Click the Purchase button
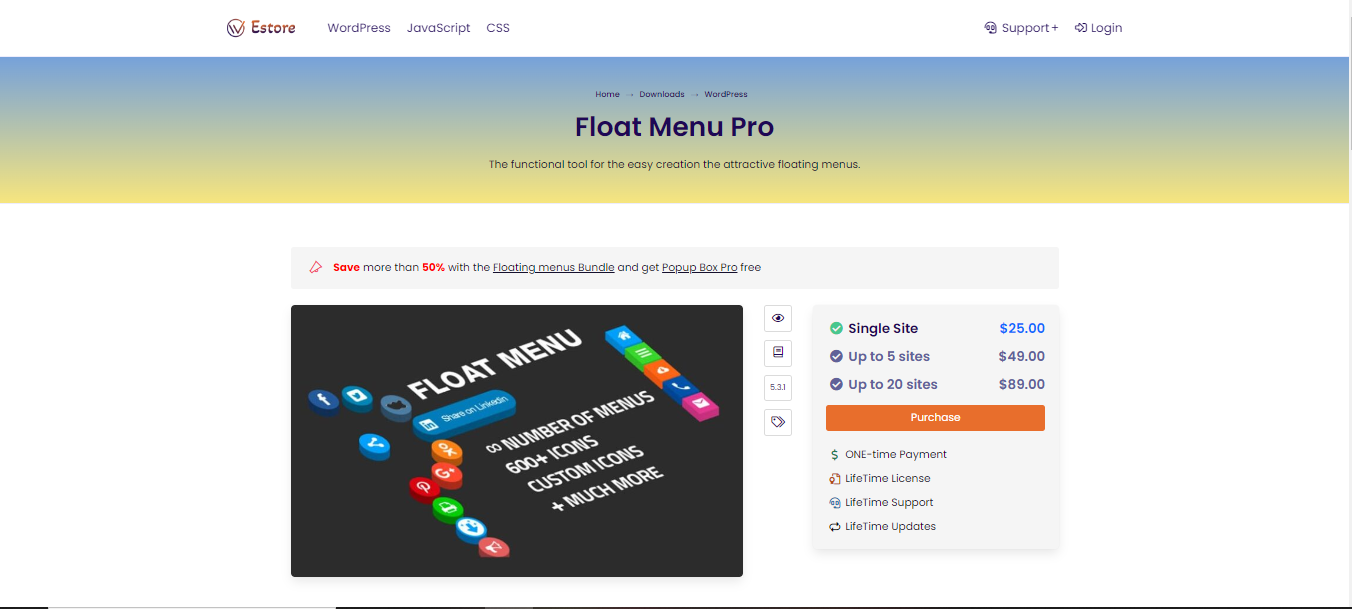The height and width of the screenshot is (609, 1352). coord(935,418)
